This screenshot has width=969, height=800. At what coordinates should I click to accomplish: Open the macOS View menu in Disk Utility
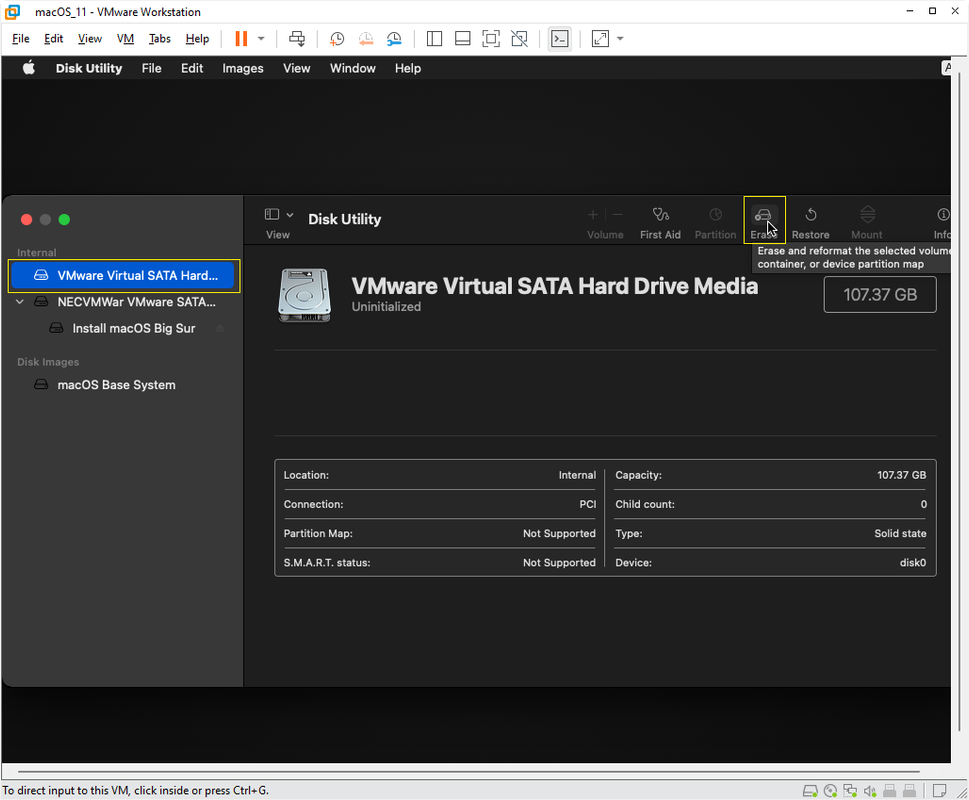click(x=297, y=69)
